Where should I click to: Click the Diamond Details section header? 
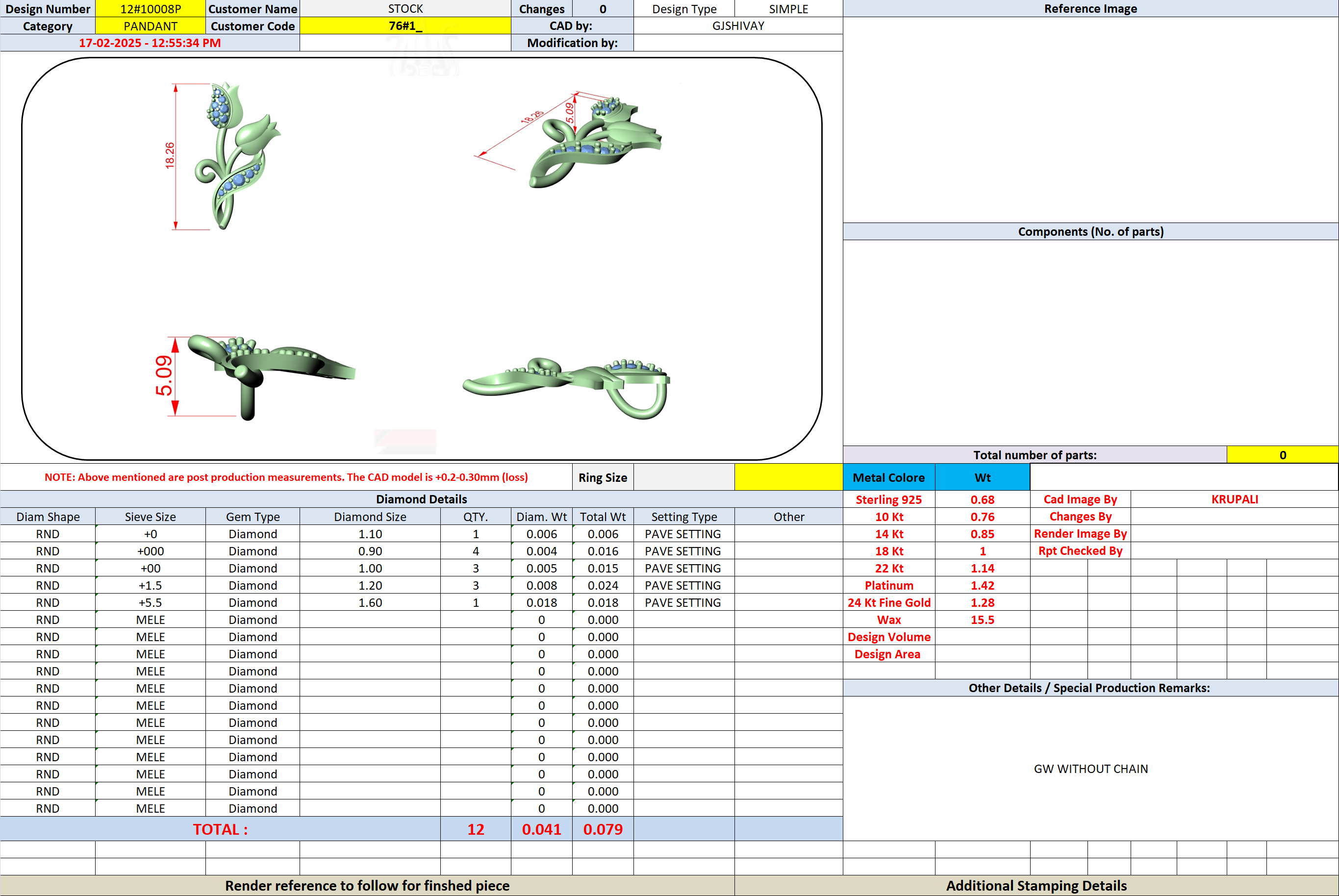point(421,499)
